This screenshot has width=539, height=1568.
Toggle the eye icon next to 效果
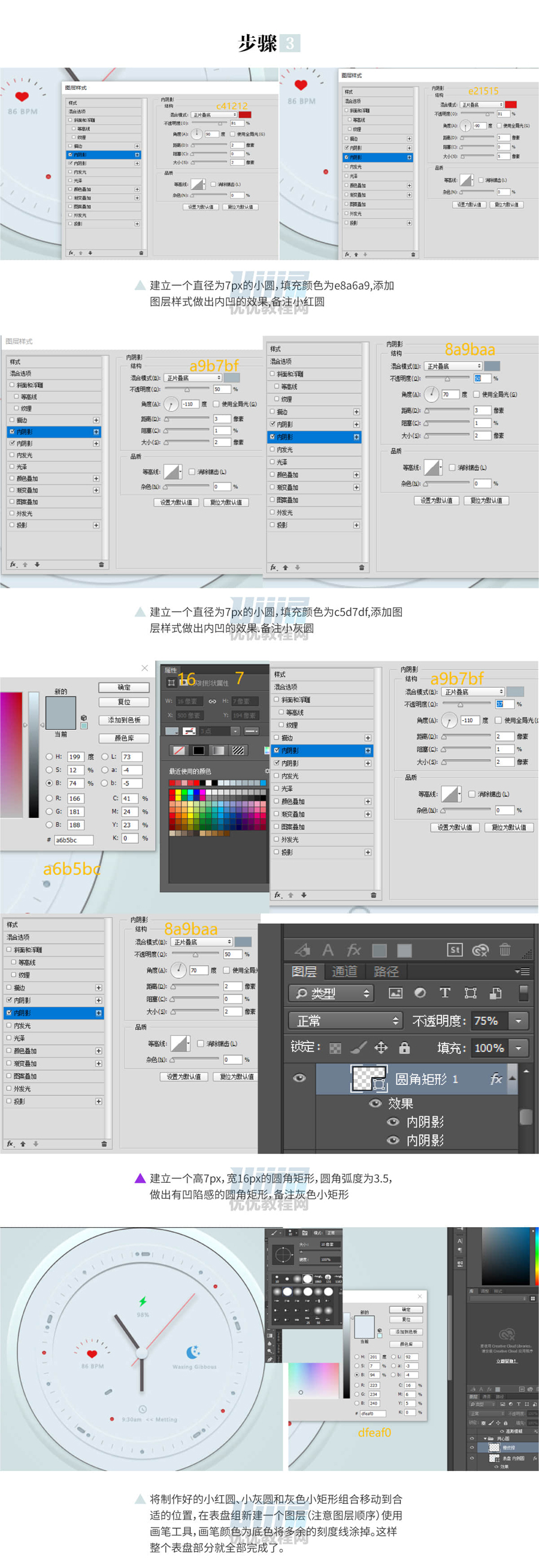(x=376, y=1103)
